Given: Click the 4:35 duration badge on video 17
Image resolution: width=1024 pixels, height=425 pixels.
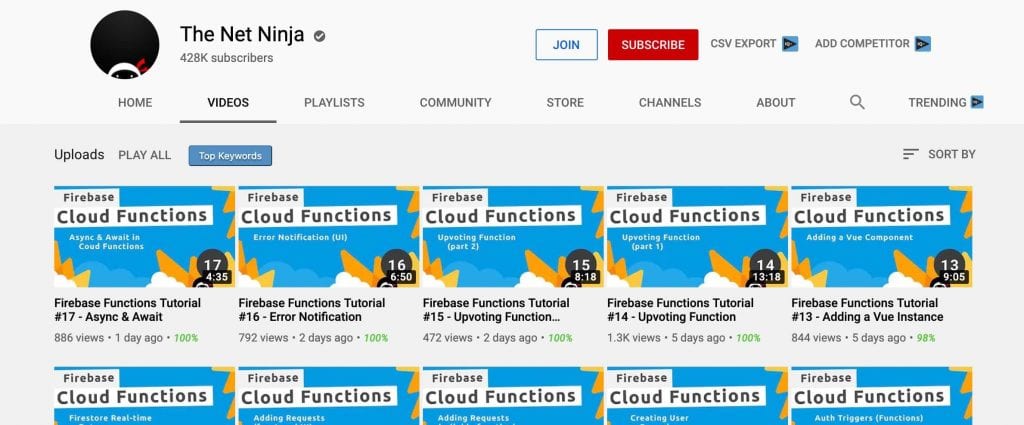Looking at the screenshot, I should (x=216, y=277).
